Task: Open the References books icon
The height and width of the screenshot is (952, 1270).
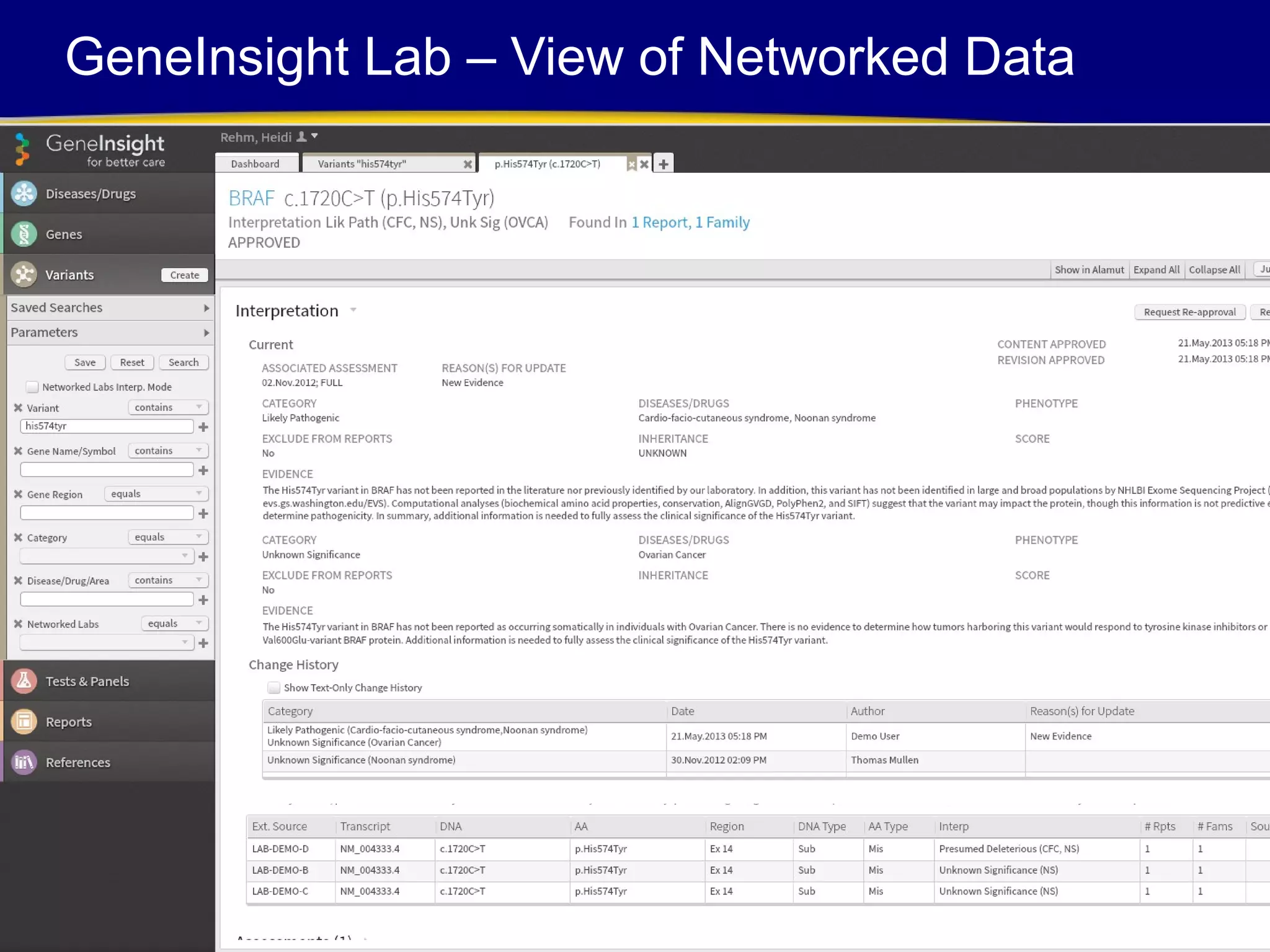Action: [24, 762]
